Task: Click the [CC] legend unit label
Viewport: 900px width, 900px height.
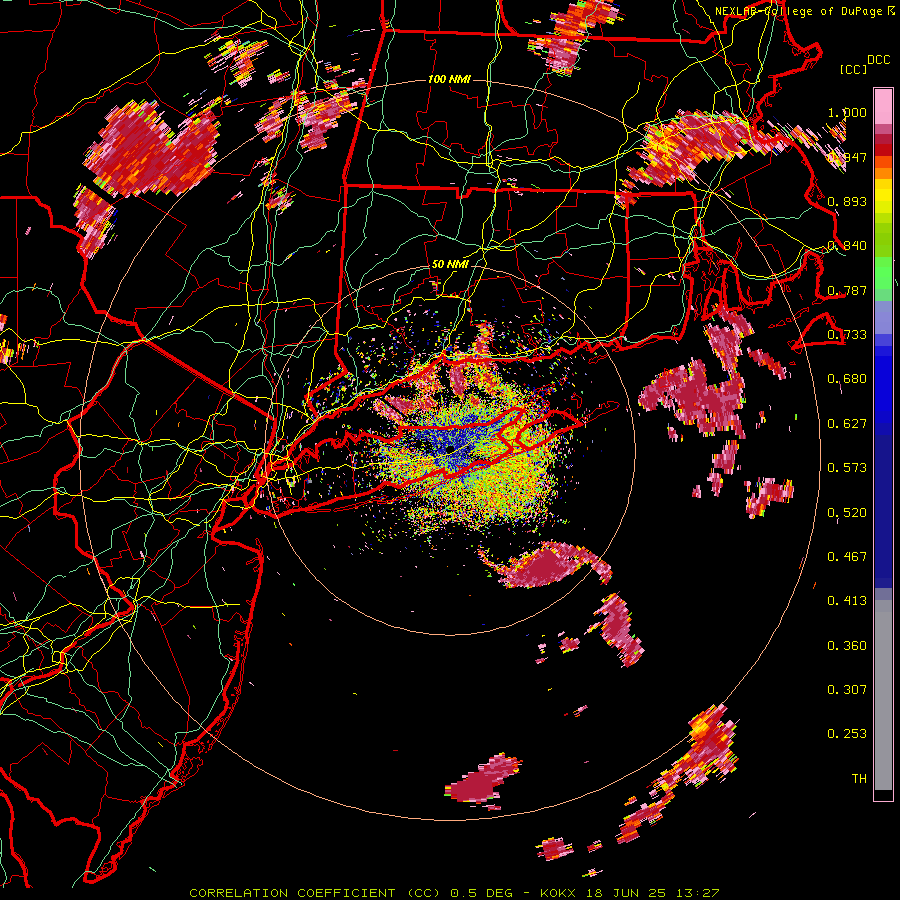Action: pos(853,69)
